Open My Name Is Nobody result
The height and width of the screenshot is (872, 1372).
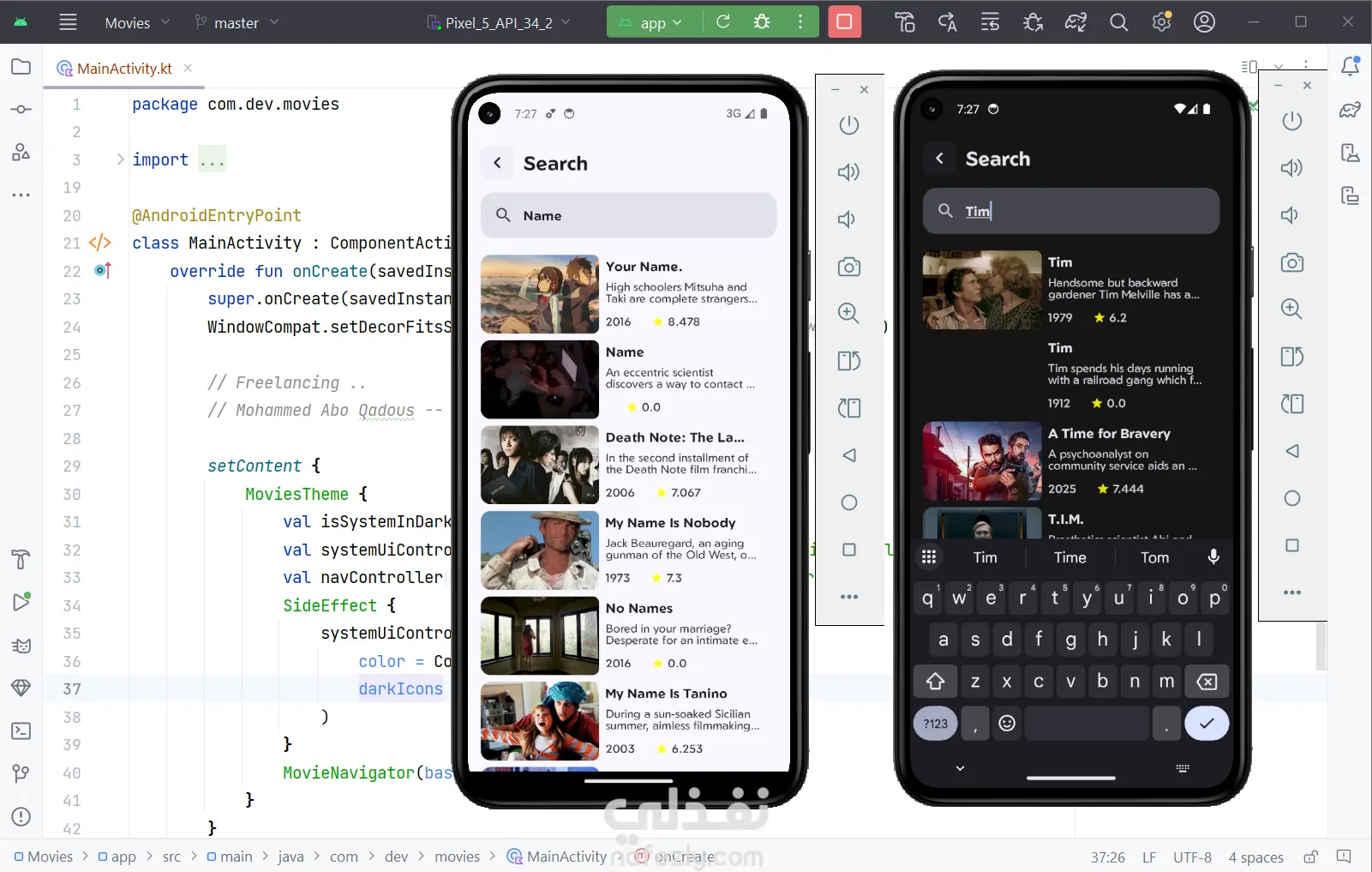pos(628,550)
